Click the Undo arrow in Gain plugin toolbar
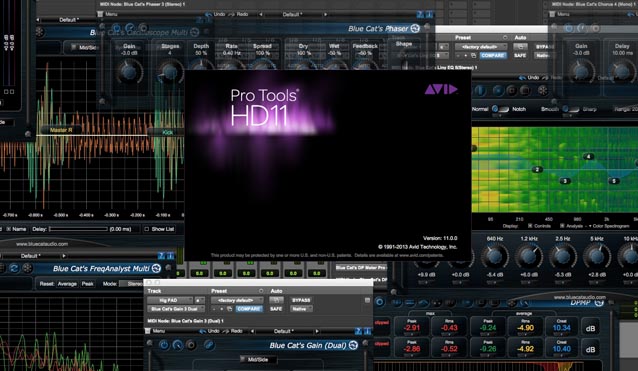 [202, 331]
